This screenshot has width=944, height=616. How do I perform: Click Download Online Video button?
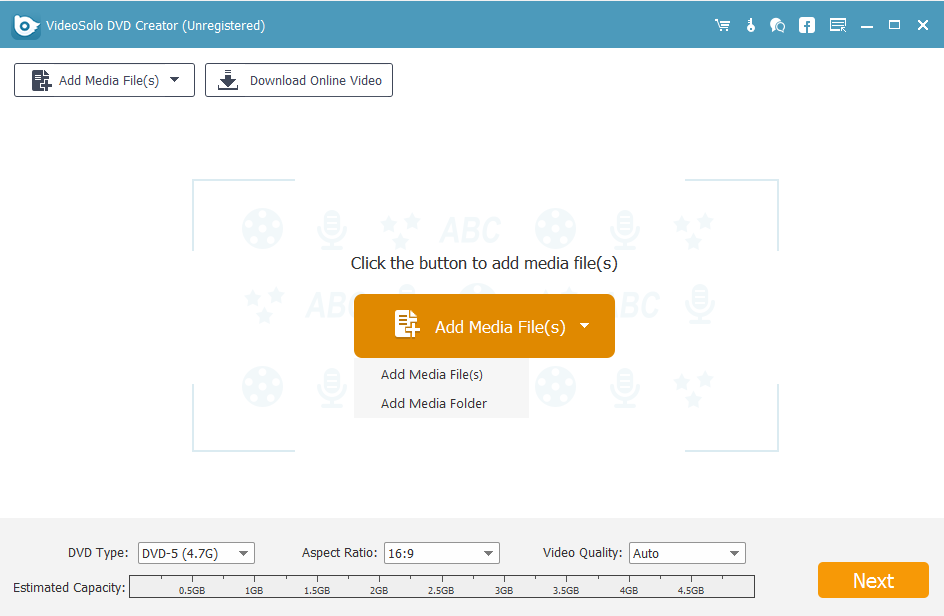pos(299,80)
